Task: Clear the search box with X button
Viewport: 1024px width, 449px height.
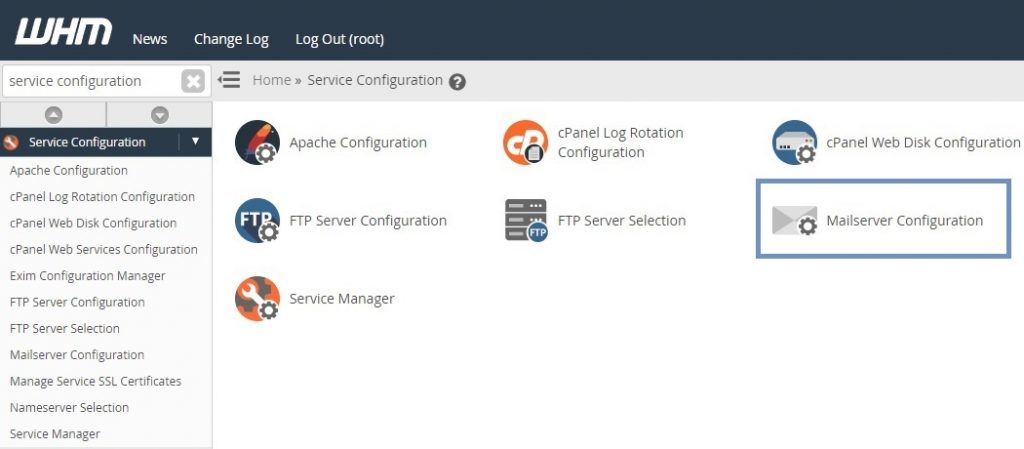Action: tap(193, 81)
